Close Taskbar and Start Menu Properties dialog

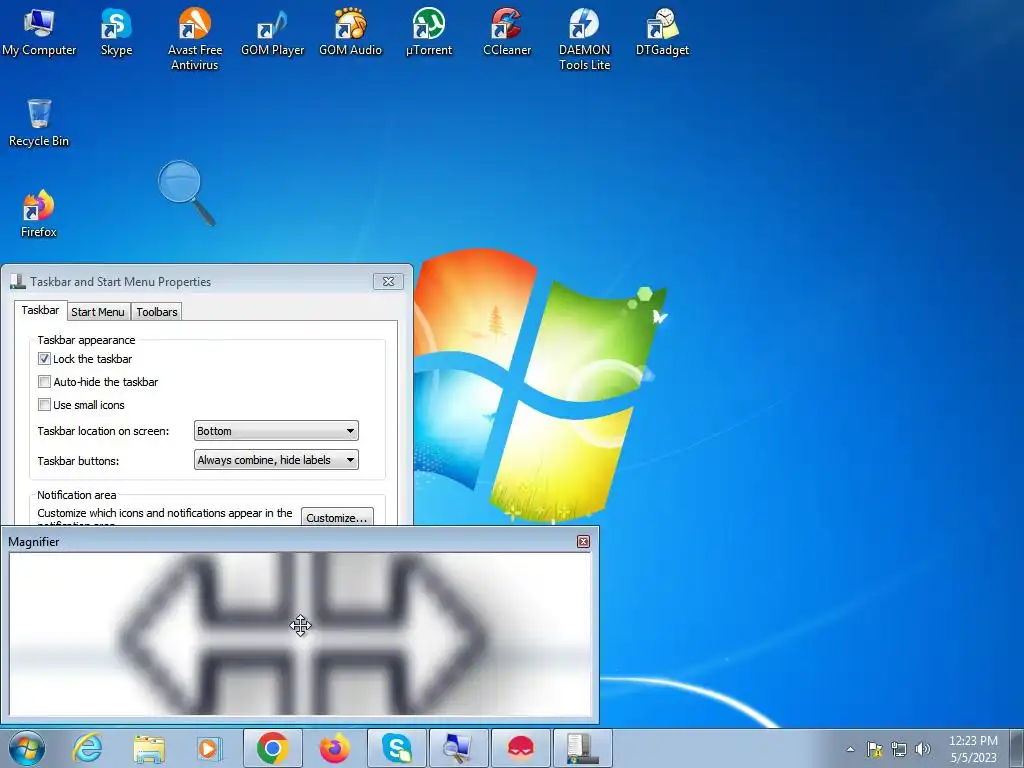pyautogui.click(x=388, y=281)
